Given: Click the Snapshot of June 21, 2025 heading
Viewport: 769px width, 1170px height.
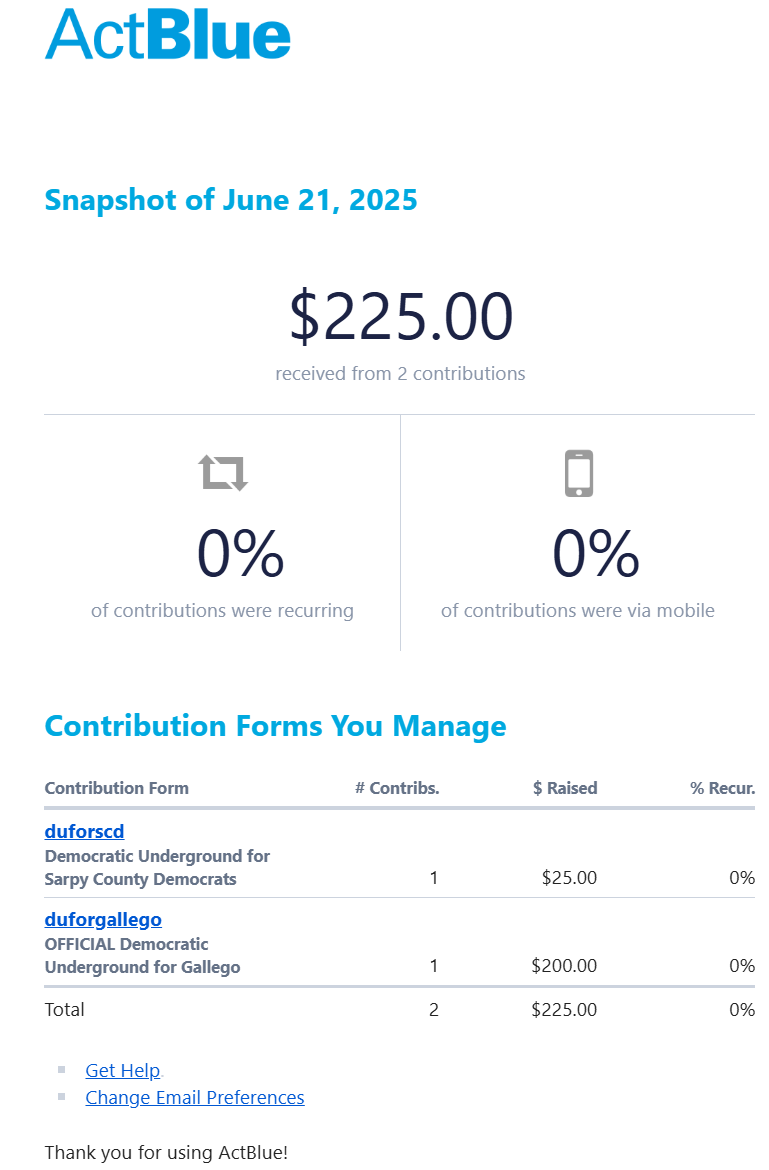Looking at the screenshot, I should pyautogui.click(x=231, y=200).
